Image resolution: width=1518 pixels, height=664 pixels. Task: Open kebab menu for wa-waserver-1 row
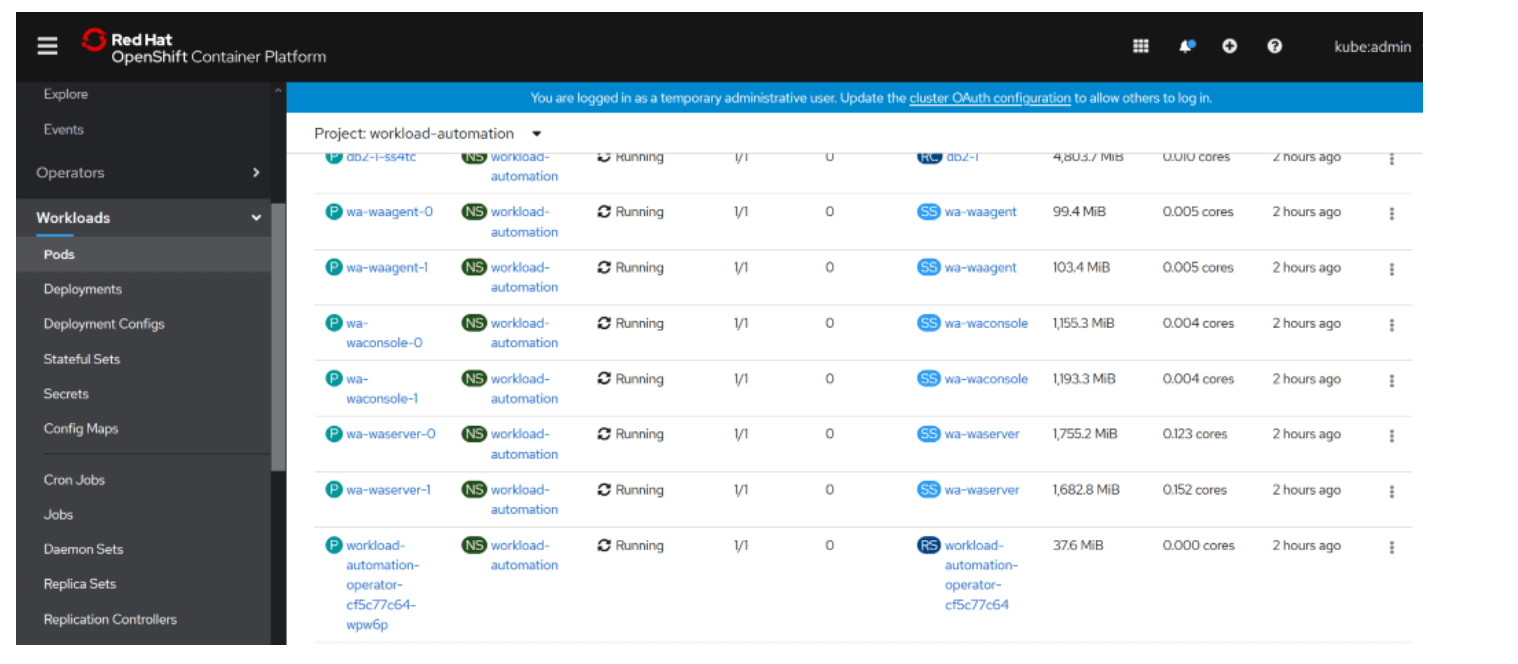(x=1391, y=491)
